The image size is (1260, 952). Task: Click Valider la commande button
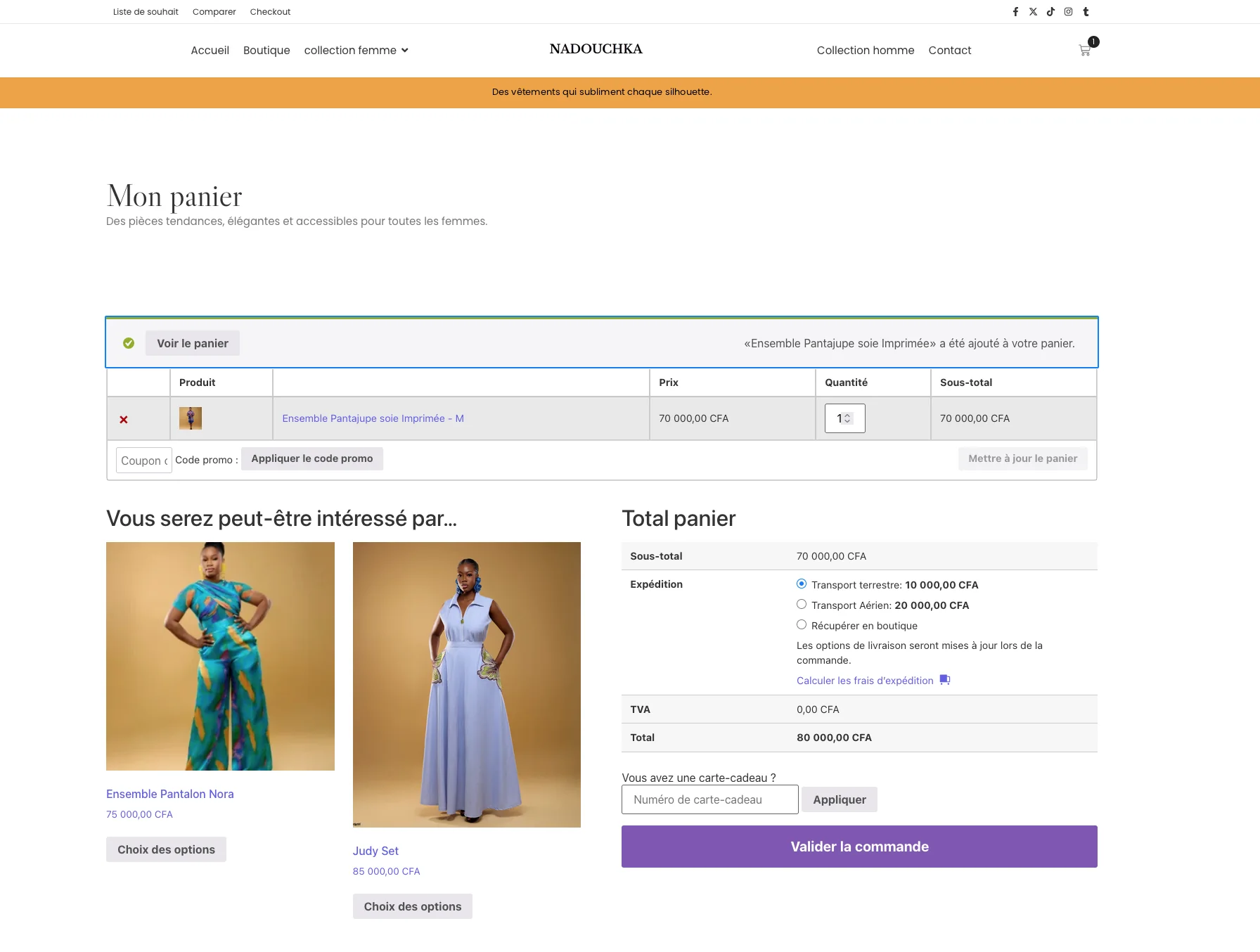pyautogui.click(x=859, y=847)
